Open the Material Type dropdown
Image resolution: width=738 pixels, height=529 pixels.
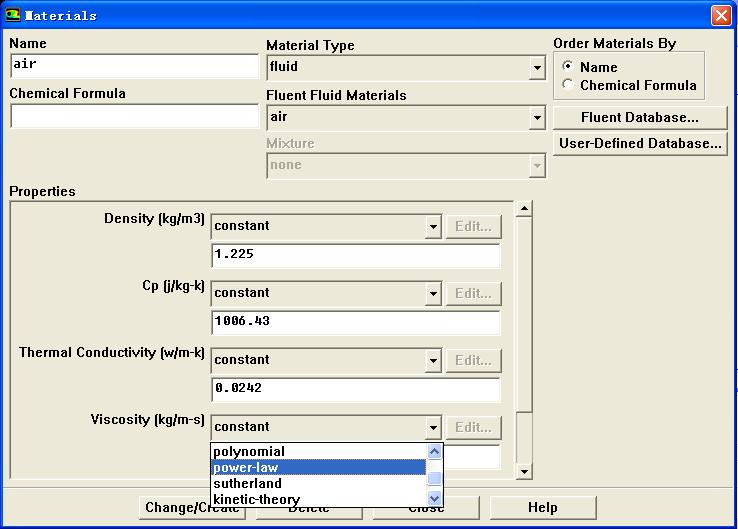(537, 68)
